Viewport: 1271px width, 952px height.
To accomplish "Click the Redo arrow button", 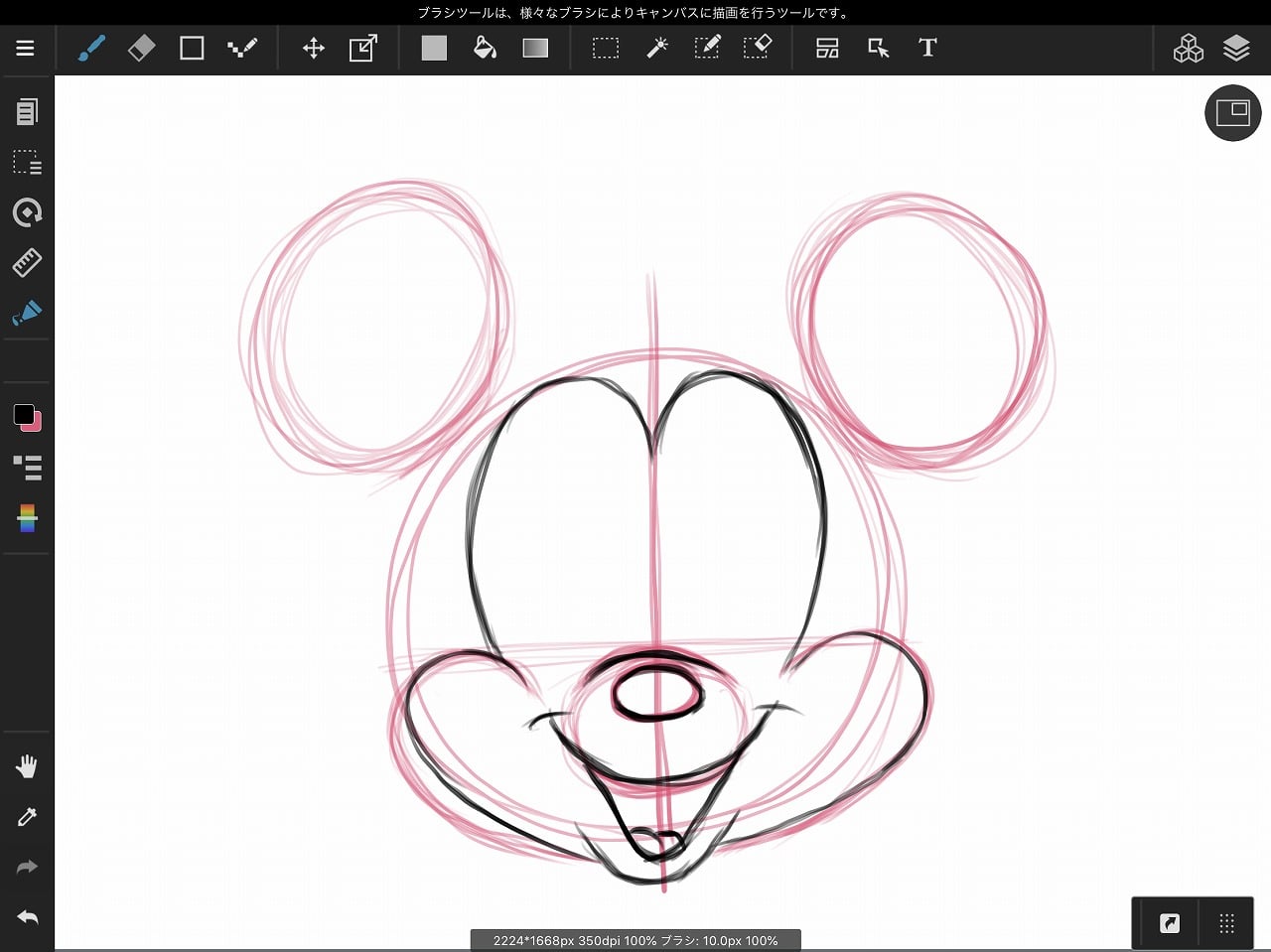I will (x=27, y=867).
